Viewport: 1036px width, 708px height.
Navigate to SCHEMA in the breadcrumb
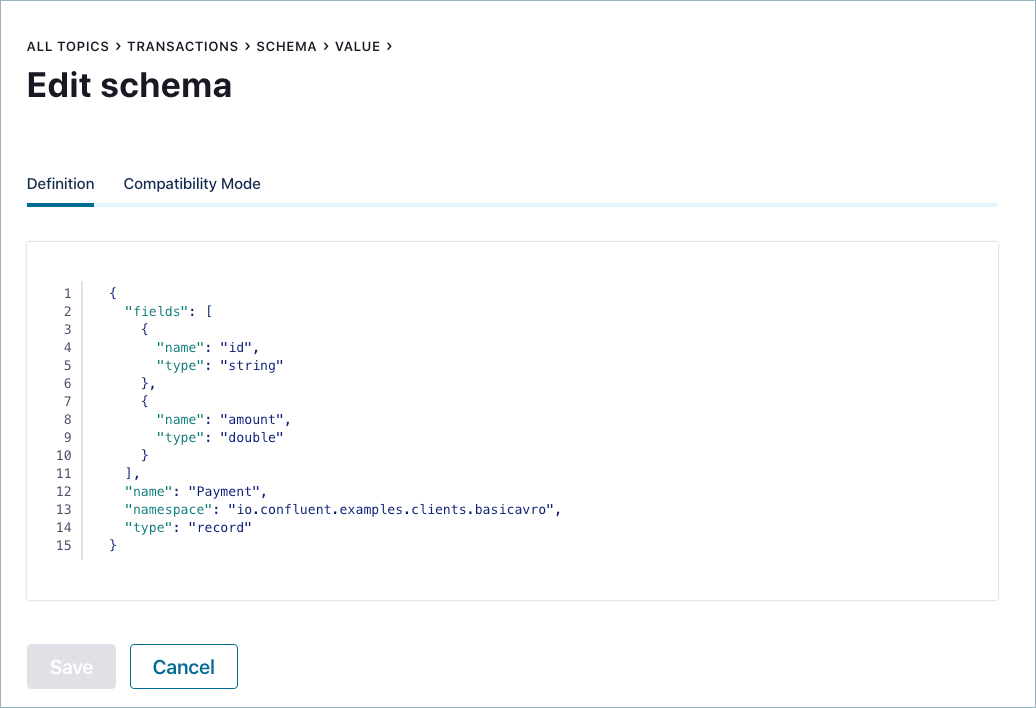pos(286,47)
